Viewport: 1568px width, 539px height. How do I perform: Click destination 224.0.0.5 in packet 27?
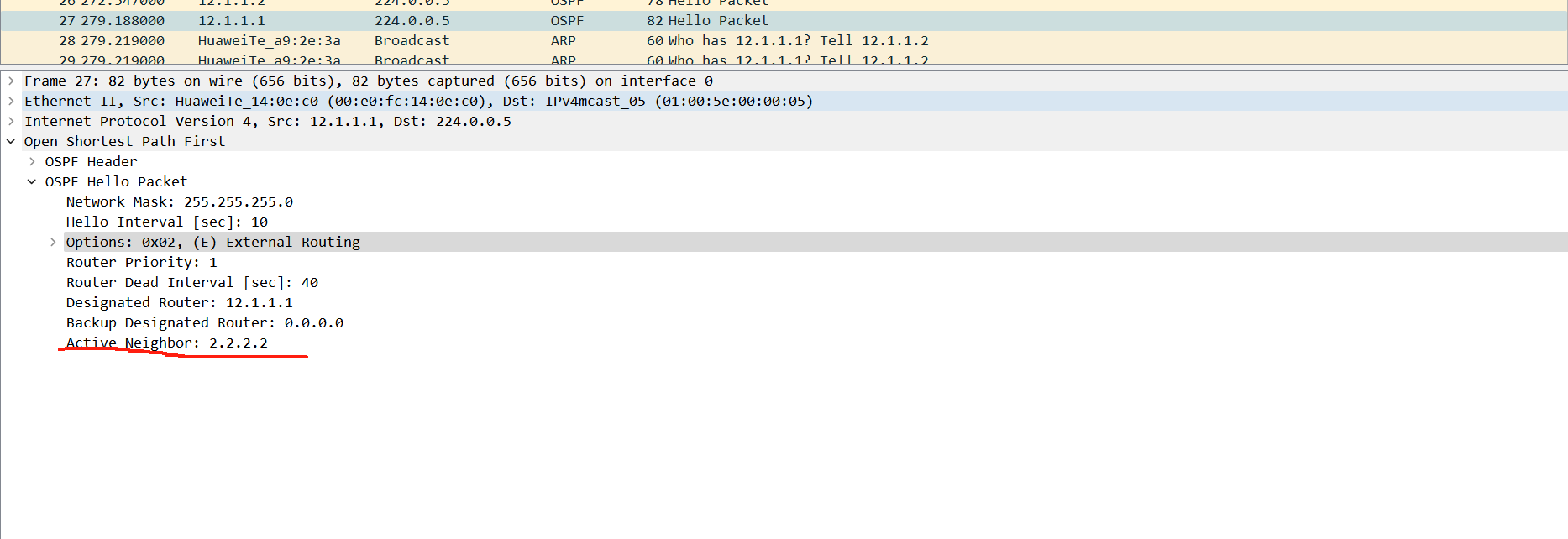[412, 20]
